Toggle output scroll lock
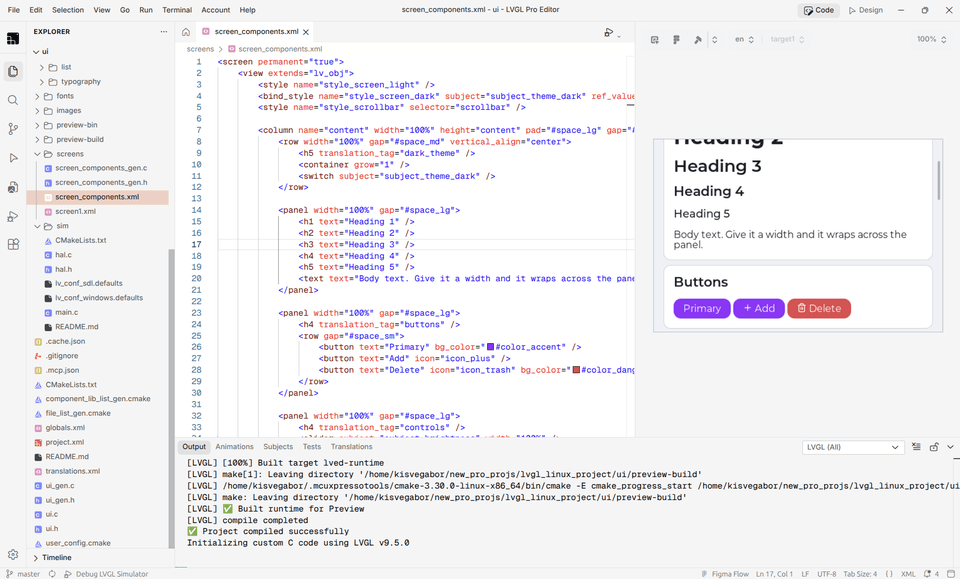Screen dimensions: 960x579 pyautogui.click(x=934, y=447)
